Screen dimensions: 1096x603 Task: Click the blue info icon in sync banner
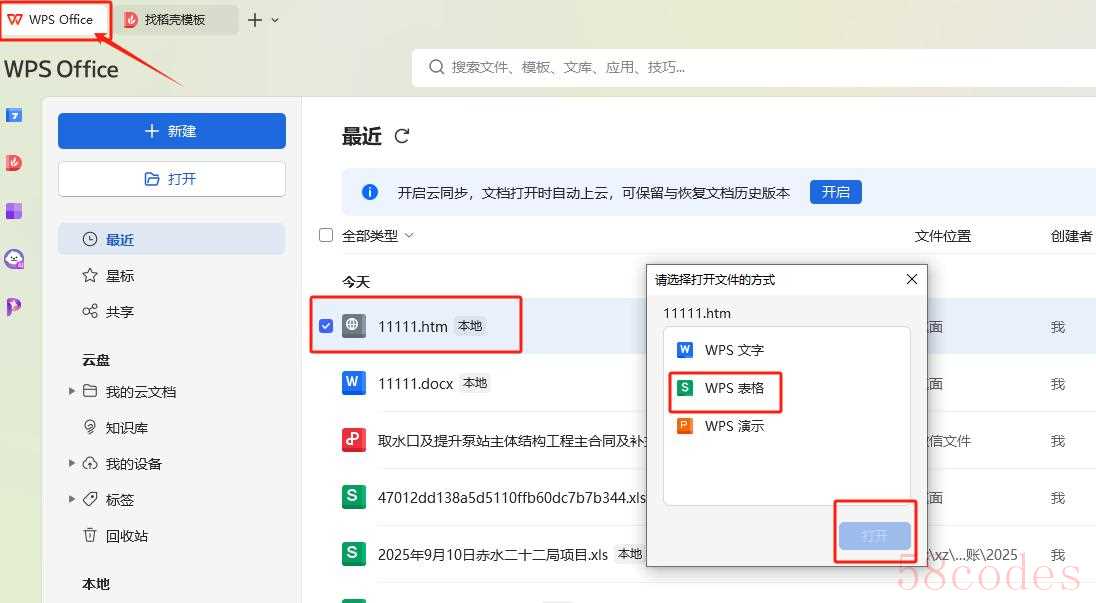(x=370, y=192)
